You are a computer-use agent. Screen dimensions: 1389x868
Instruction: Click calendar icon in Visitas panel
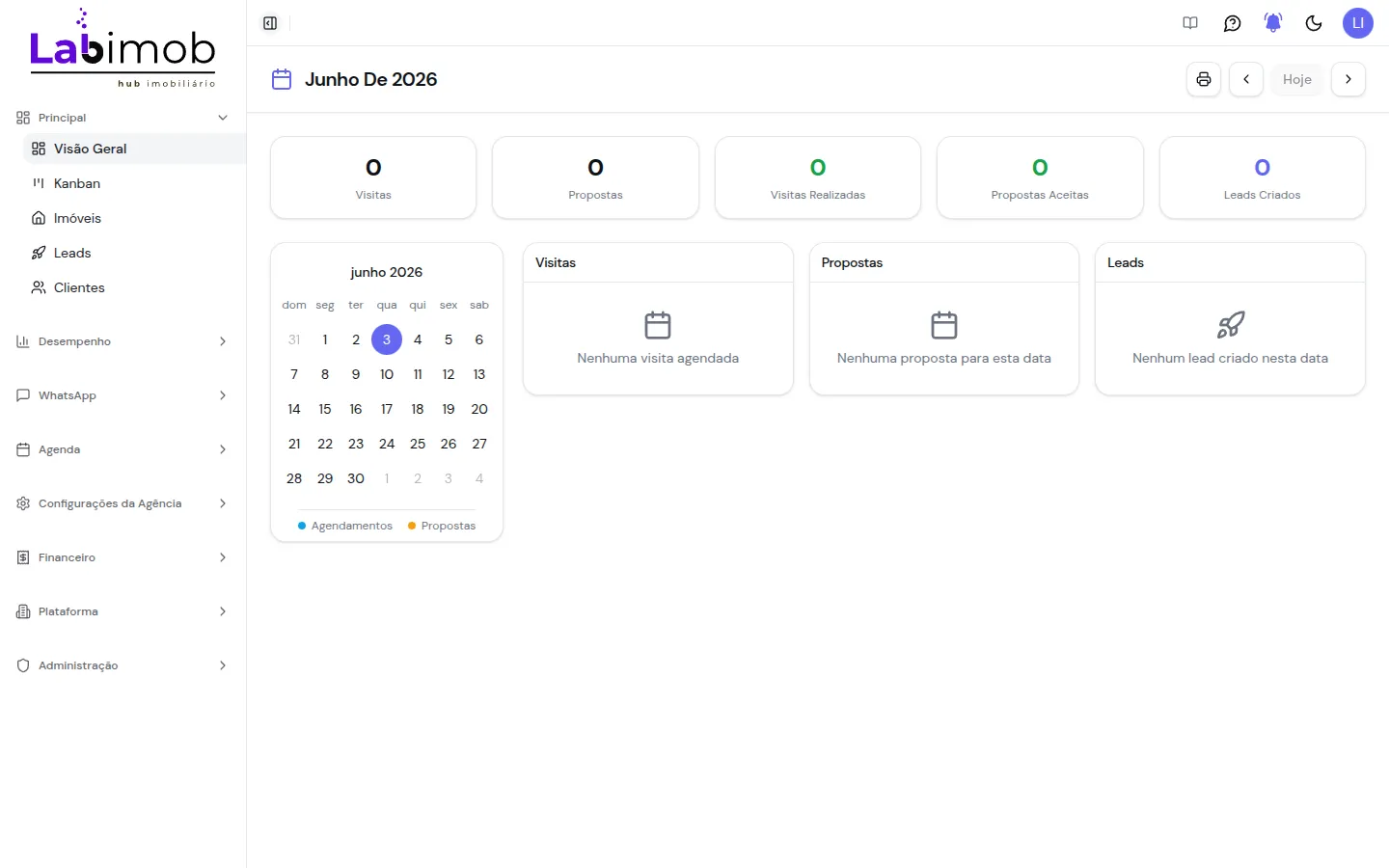[x=658, y=325]
